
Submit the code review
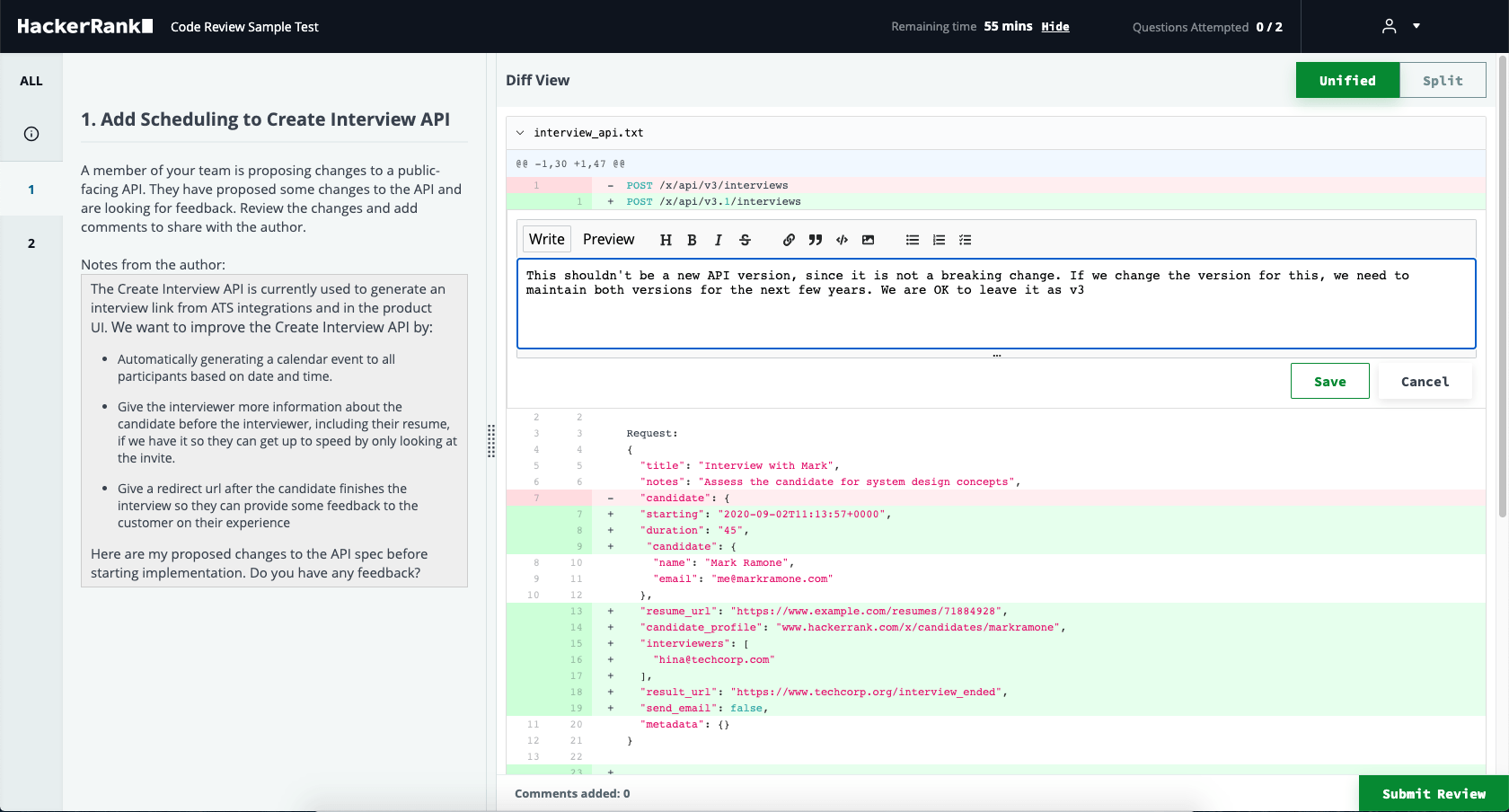pyautogui.click(x=1433, y=793)
